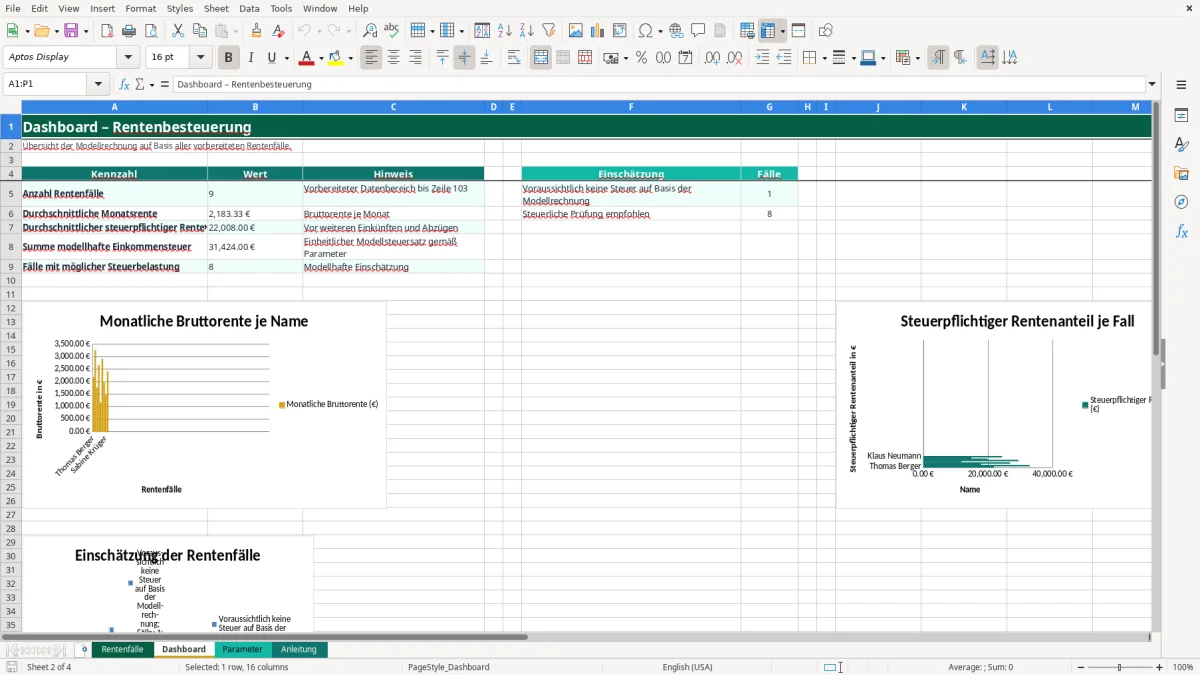Image resolution: width=1200 pixels, height=675 pixels.
Task: Align text right
Action: coord(416,58)
